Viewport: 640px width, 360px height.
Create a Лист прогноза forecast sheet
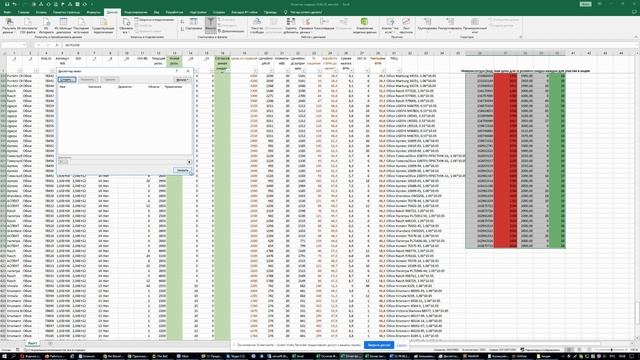click(x=406, y=26)
